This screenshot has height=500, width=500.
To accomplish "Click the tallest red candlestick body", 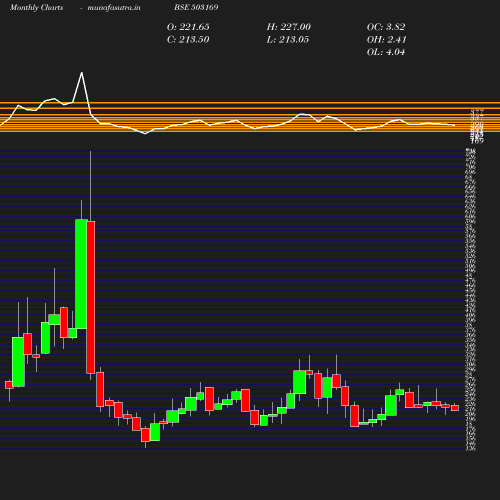I will tap(91, 297).
